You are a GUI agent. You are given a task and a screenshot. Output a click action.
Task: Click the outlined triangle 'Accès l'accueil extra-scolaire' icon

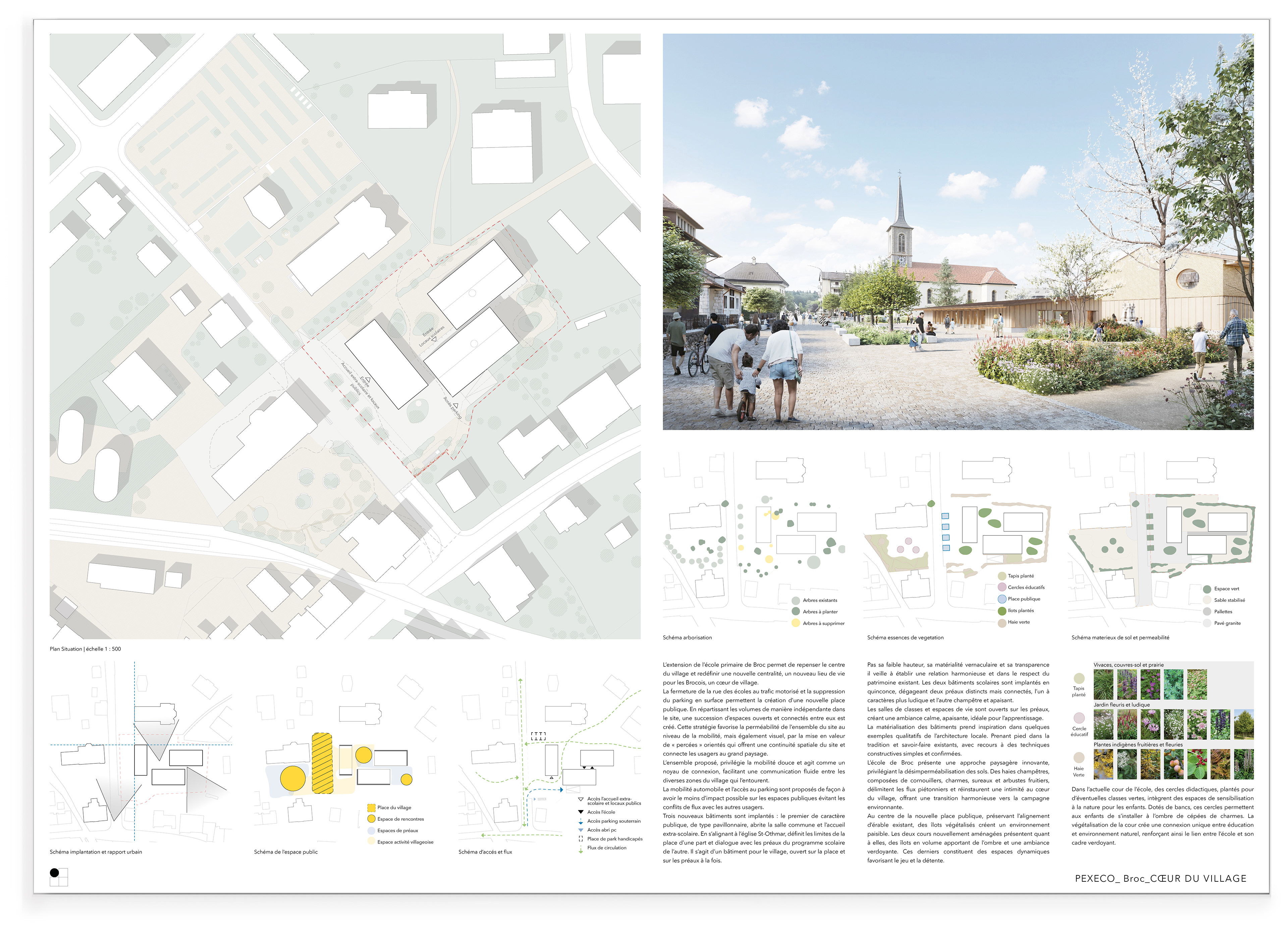pos(580,799)
